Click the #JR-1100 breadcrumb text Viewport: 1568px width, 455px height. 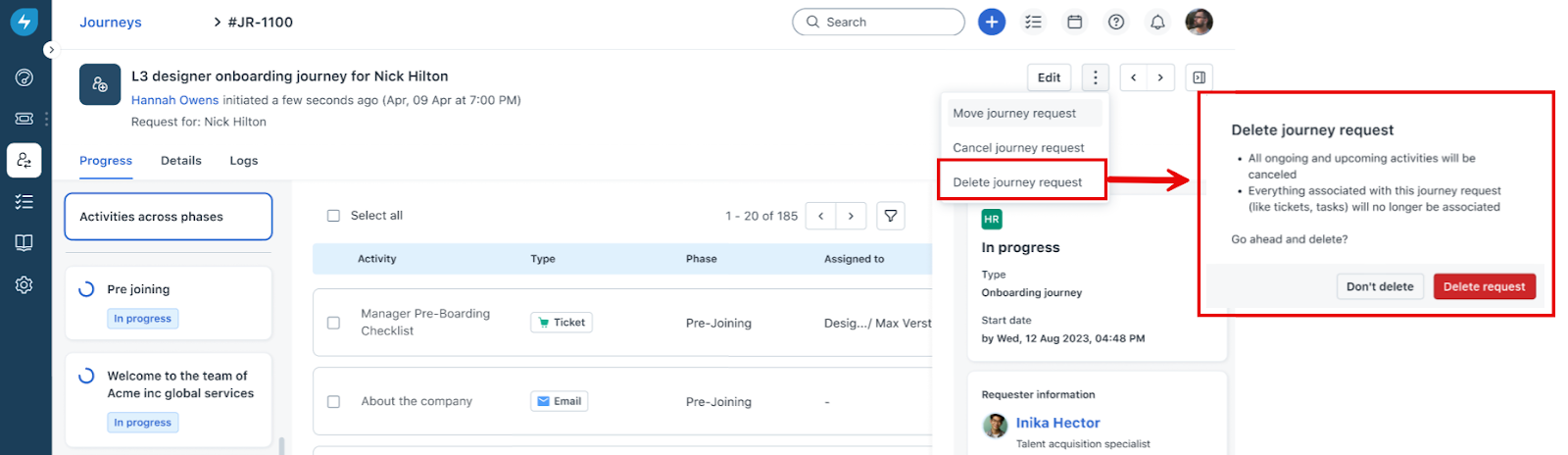pos(261,23)
